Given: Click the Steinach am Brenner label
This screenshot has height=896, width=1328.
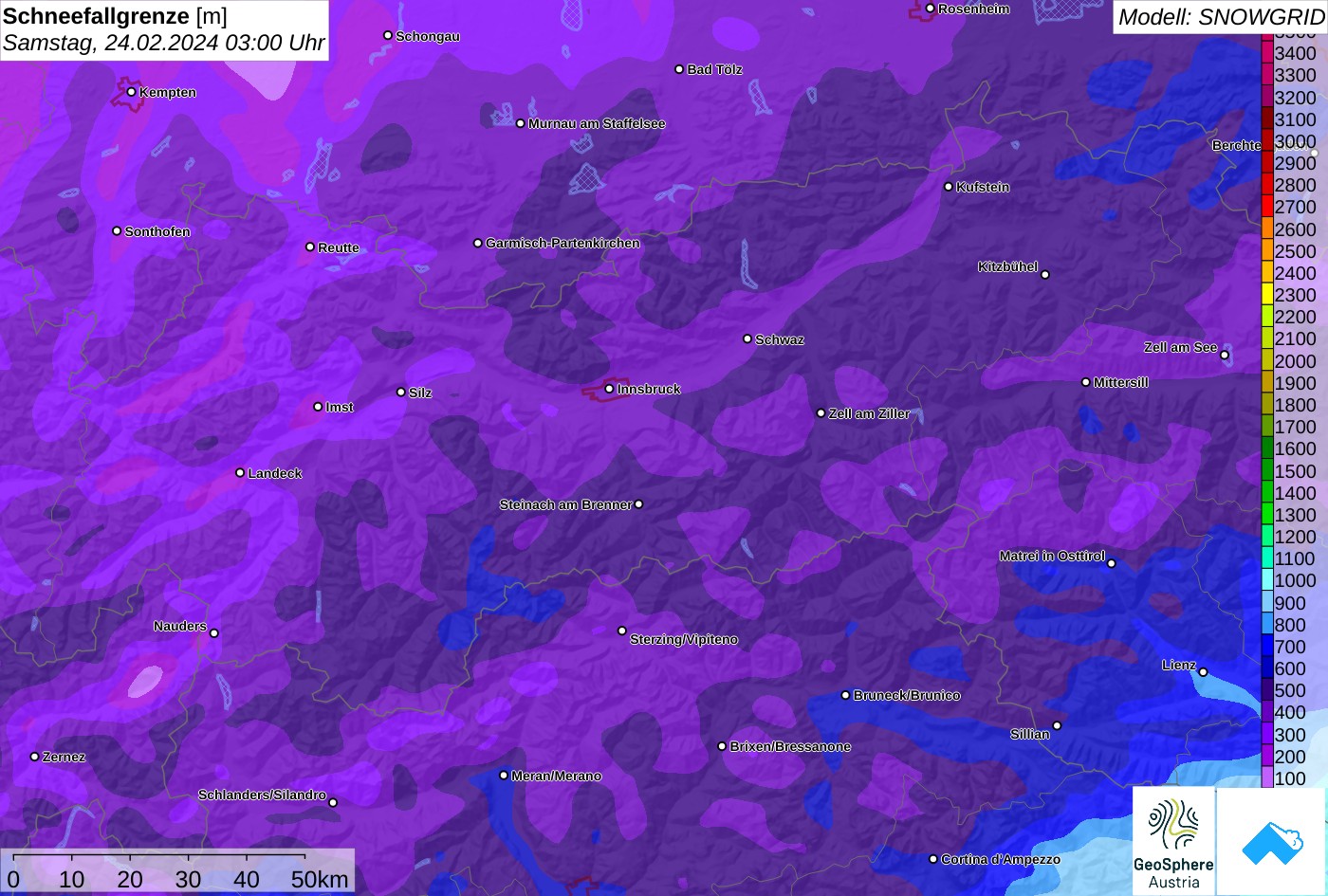Looking at the screenshot, I should [565, 504].
